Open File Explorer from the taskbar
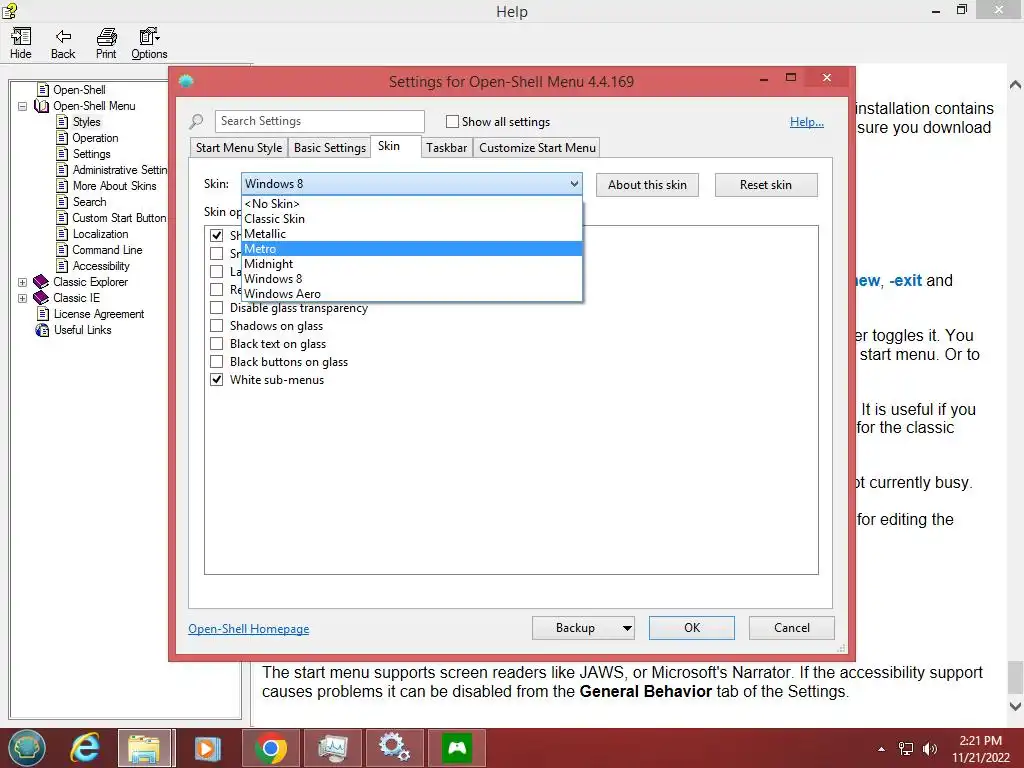The image size is (1024, 768). tap(144, 748)
